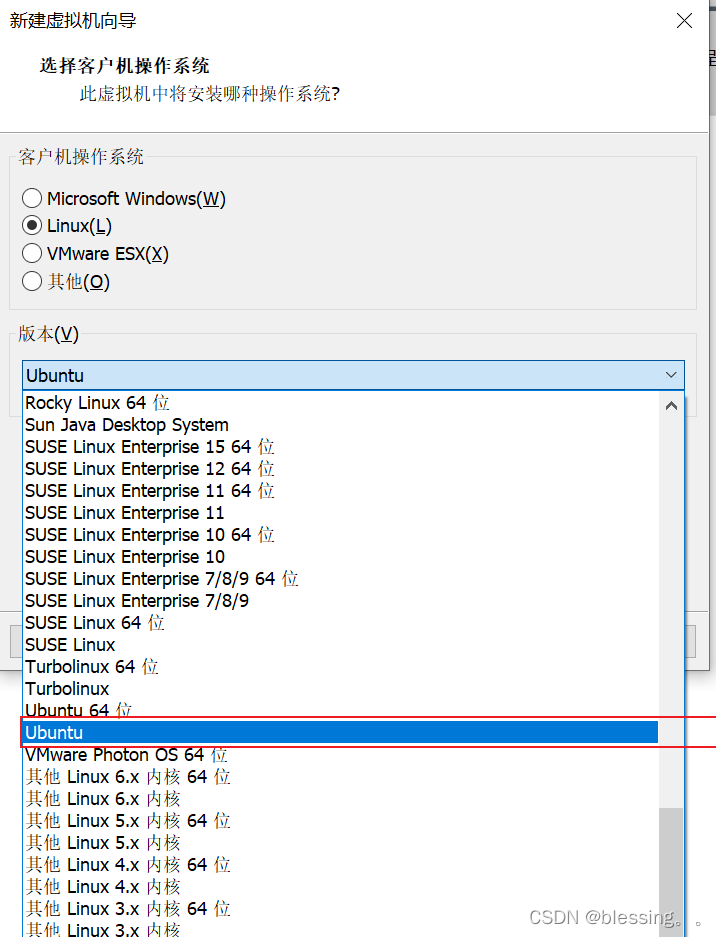Select the highlighted Ubuntu list entry
716x937 pixels.
click(x=341, y=733)
